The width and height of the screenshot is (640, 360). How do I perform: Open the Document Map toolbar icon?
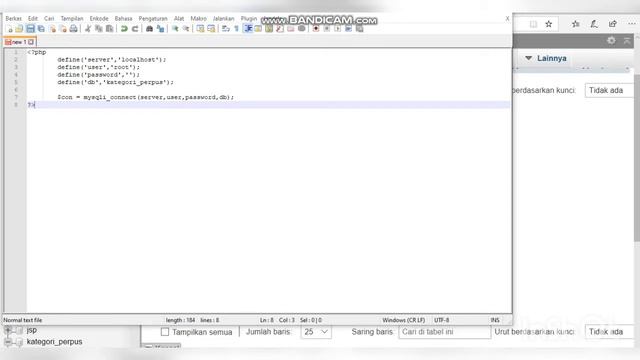(269, 29)
